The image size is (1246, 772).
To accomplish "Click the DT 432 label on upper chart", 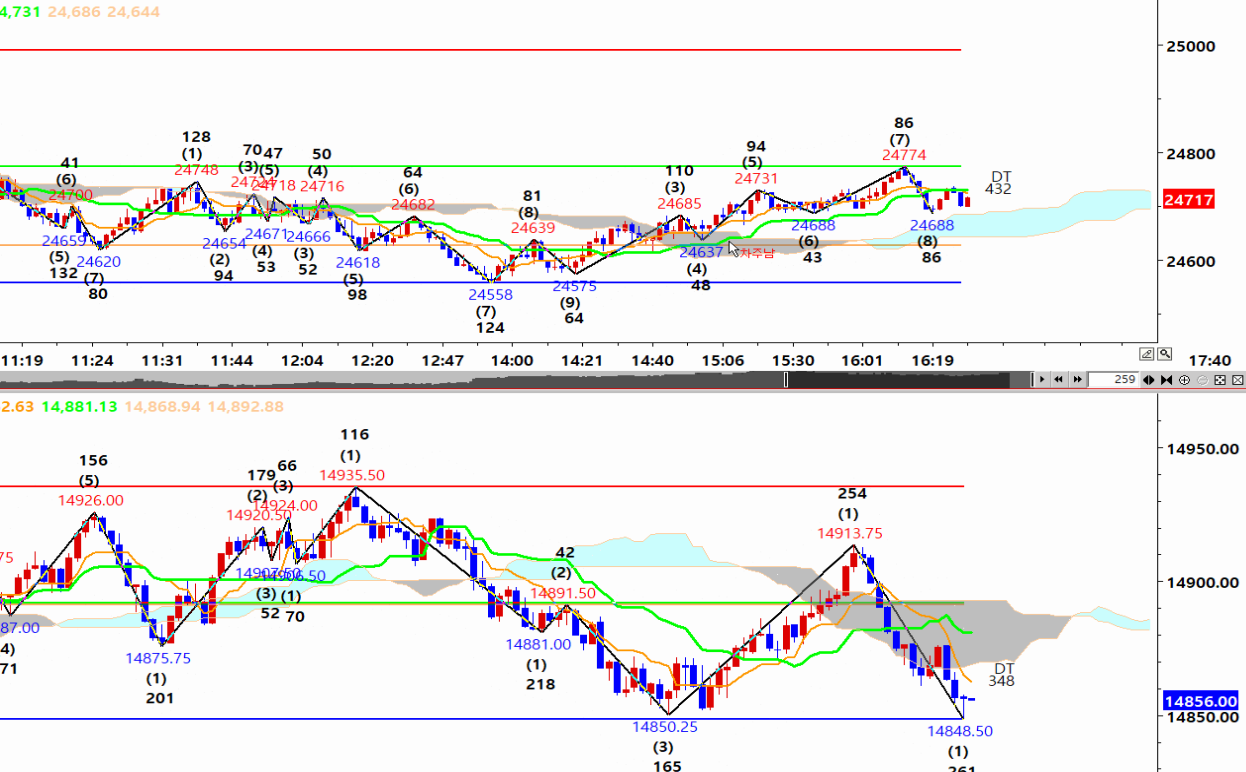I will tap(1000, 182).
